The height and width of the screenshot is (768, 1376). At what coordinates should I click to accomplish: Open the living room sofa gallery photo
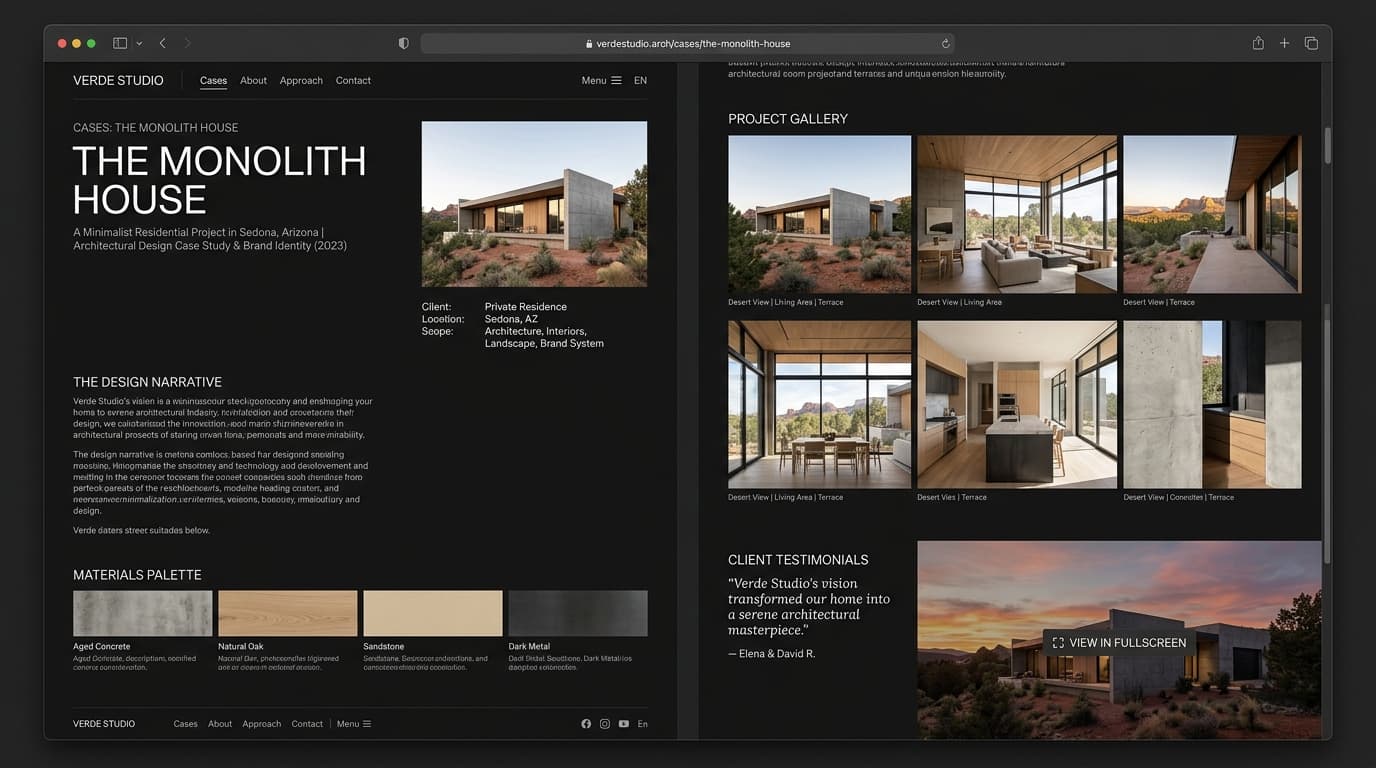click(x=1016, y=214)
